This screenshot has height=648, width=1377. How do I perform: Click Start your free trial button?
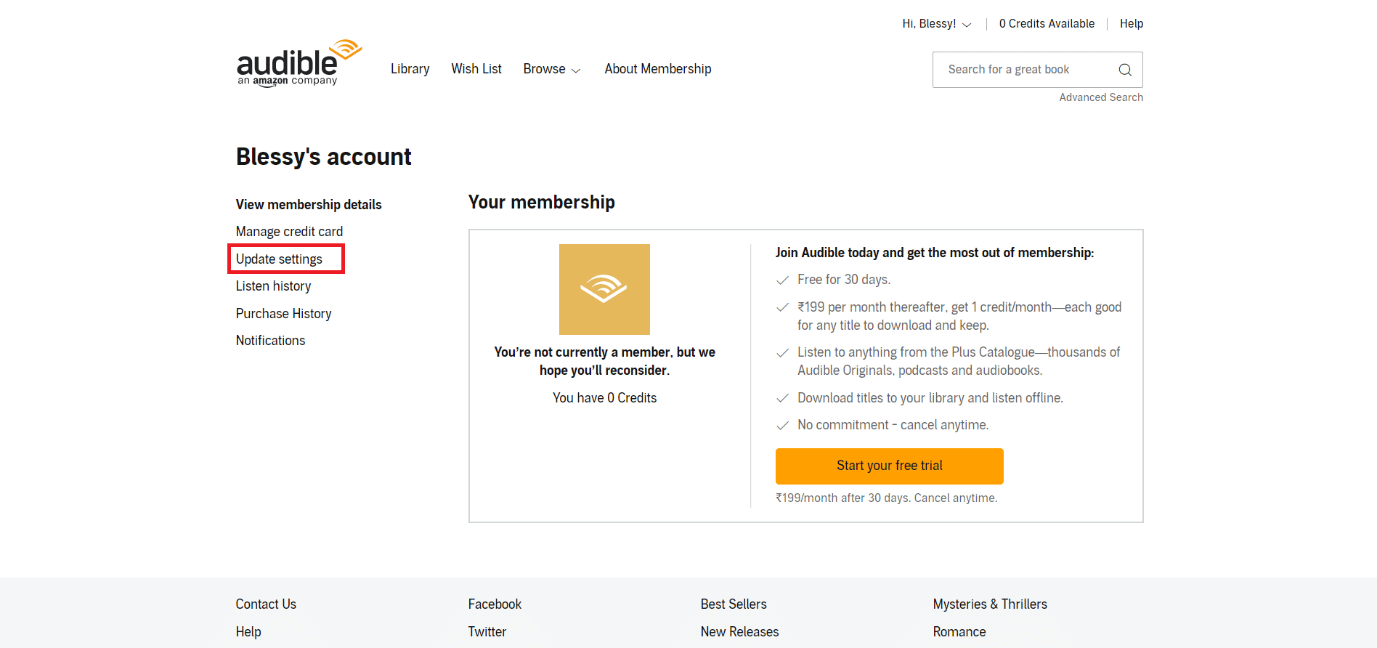click(889, 466)
